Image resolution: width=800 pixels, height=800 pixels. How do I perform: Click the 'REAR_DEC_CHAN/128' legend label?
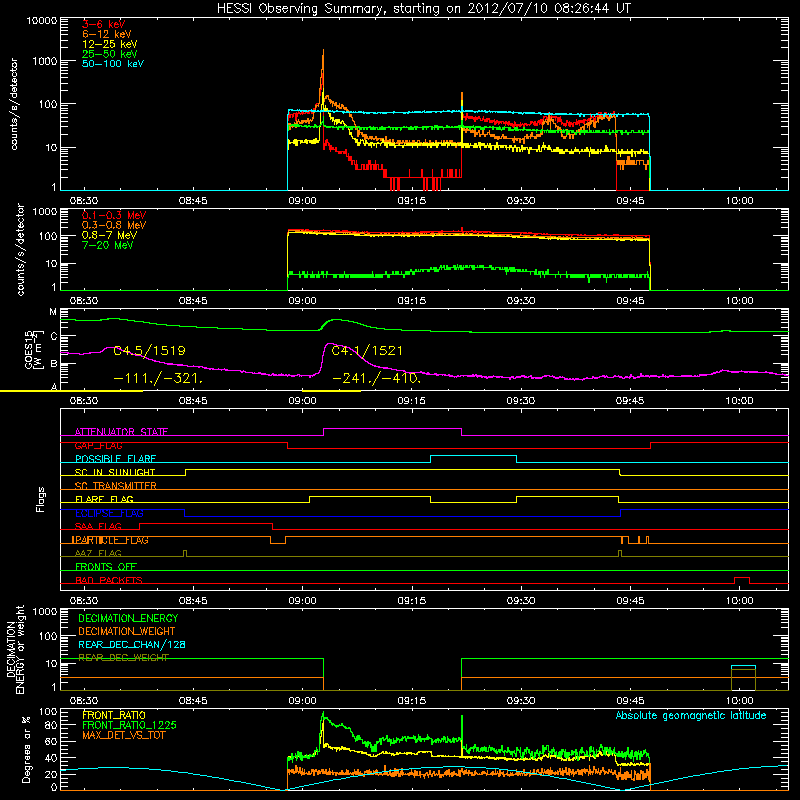click(x=132, y=644)
